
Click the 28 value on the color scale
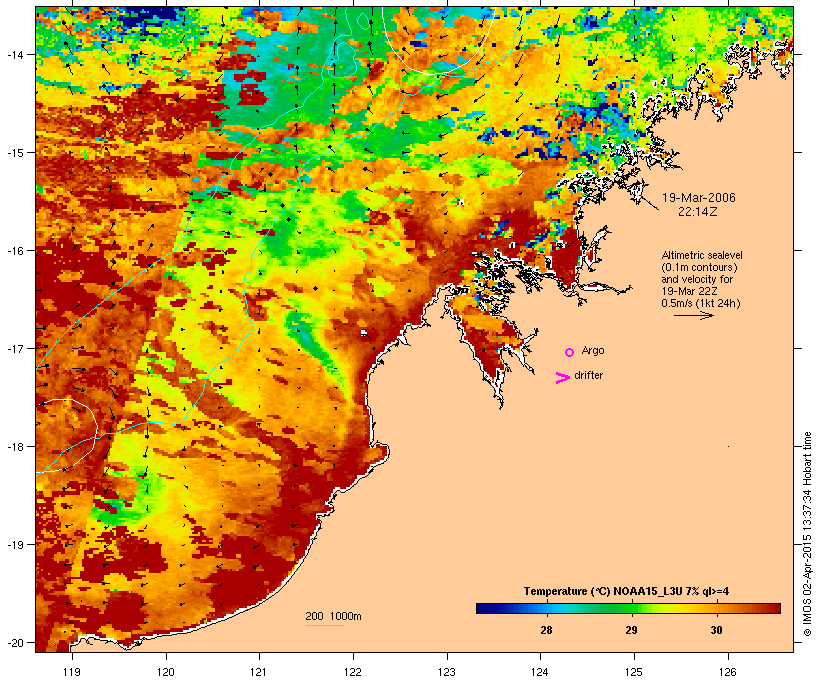pos(546,630)
